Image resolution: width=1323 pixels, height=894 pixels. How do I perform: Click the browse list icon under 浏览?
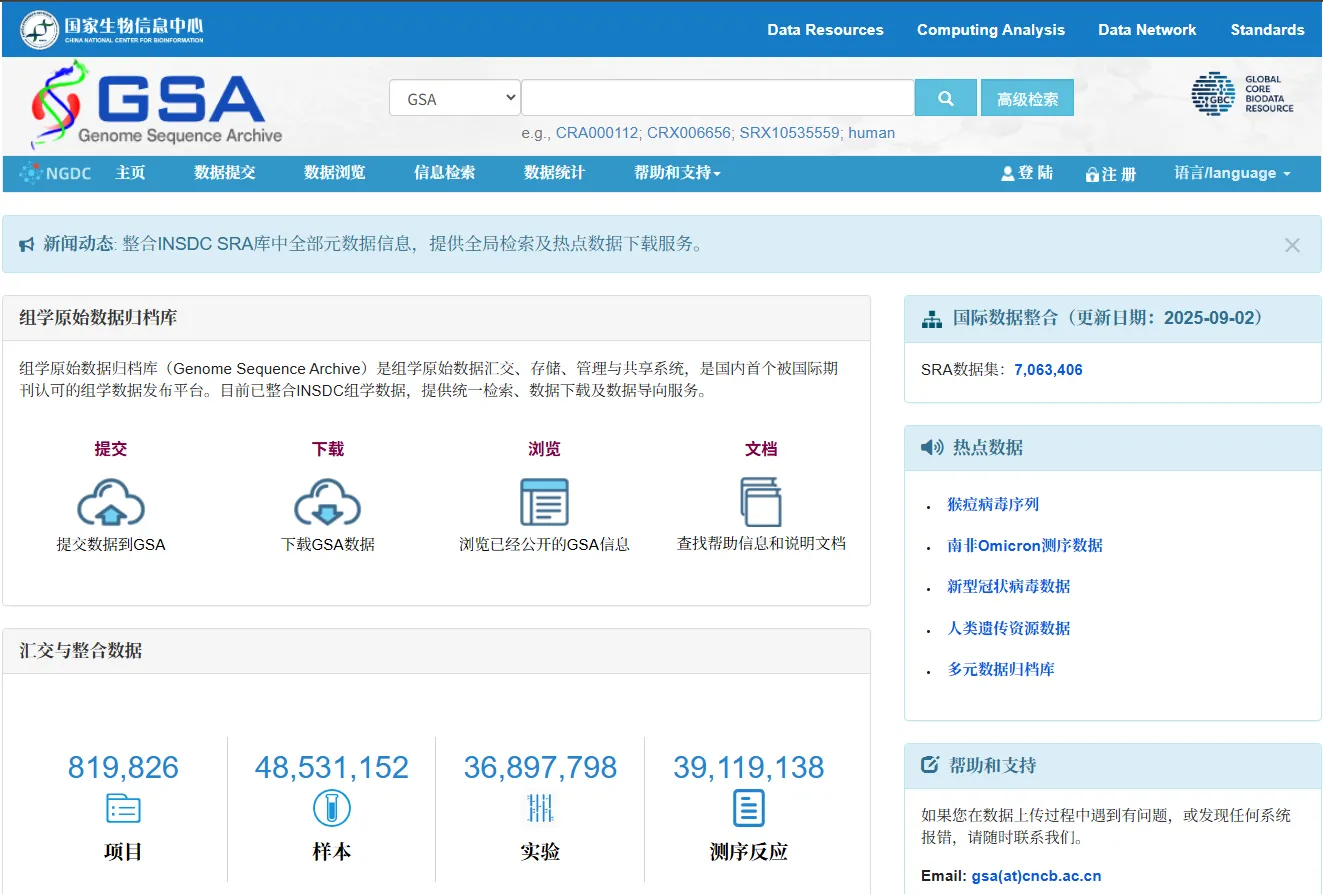[544, 502]
